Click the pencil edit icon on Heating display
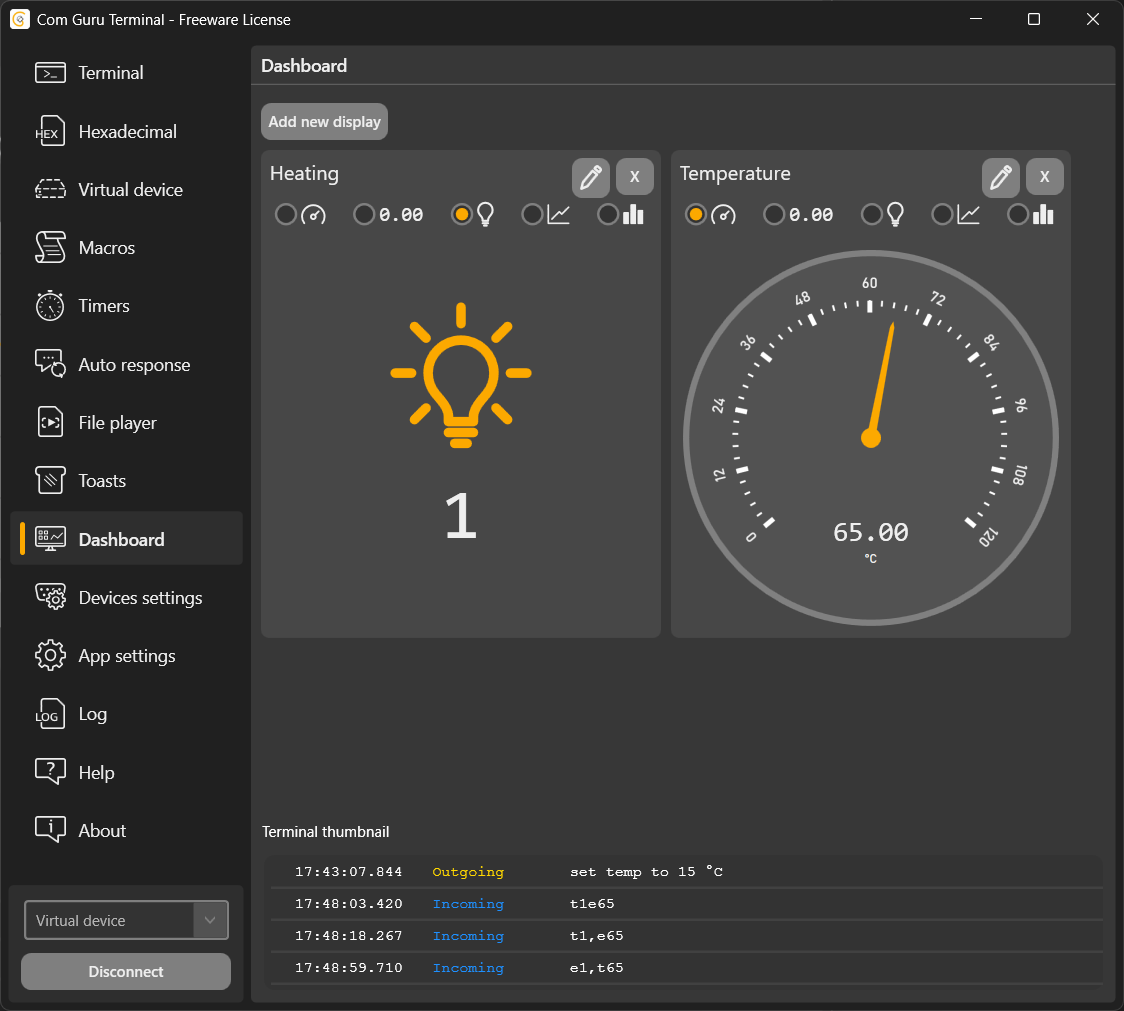 (590, 177)
